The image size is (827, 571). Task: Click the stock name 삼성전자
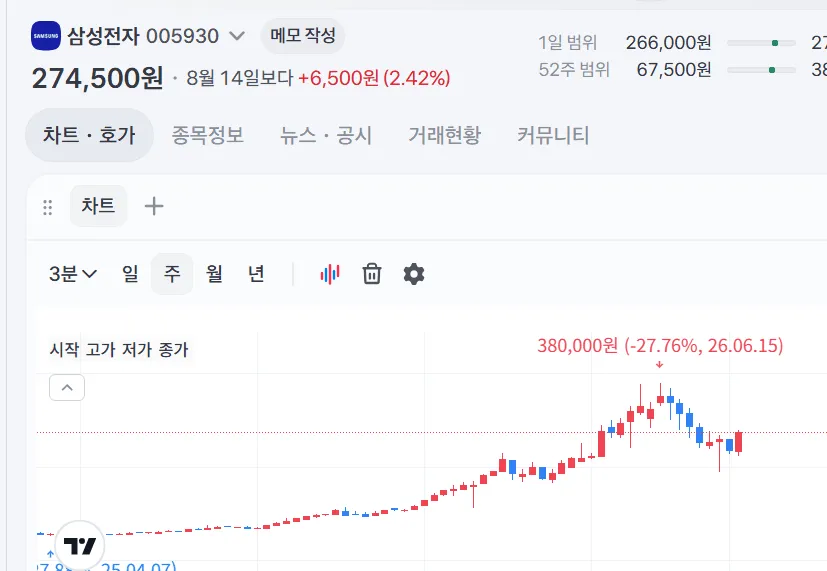[103, 36]
